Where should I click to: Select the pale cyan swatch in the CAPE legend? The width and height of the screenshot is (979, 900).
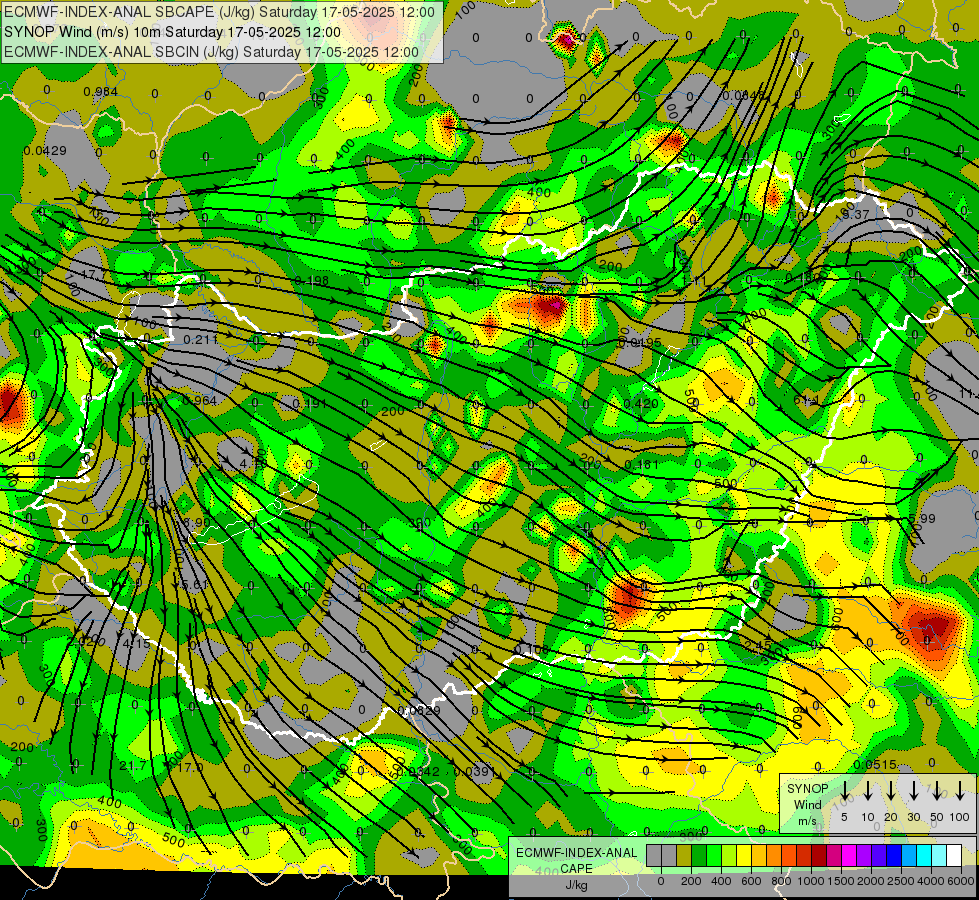(x=938, y=856)
